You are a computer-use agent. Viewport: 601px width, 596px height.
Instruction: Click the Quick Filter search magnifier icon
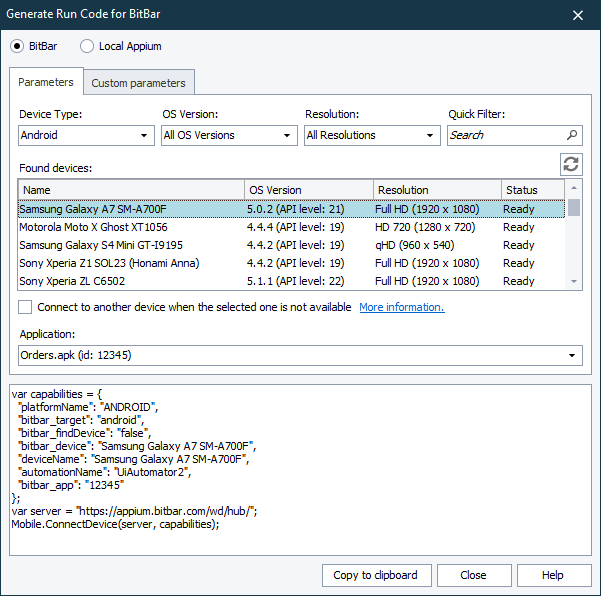[x=571, y=135]
